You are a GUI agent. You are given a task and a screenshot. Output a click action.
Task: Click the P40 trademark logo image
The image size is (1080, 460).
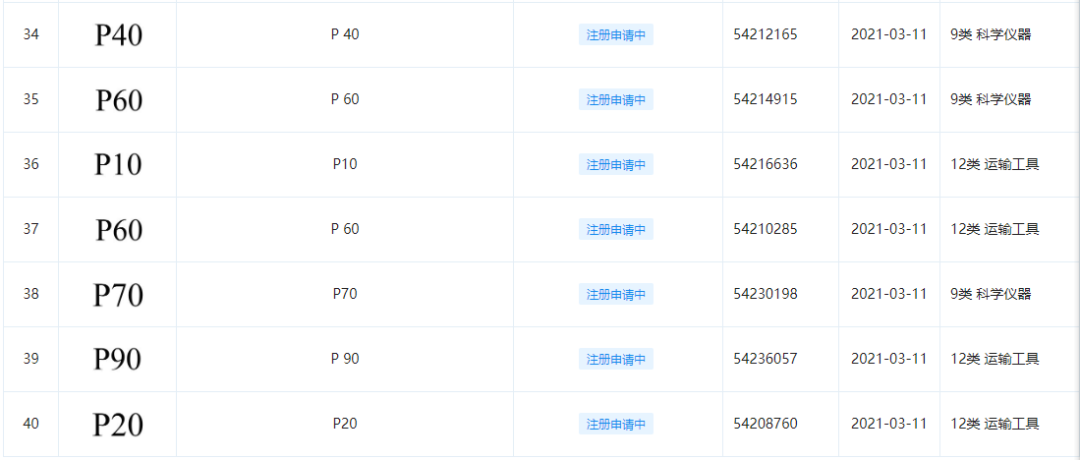click(118, 36)
